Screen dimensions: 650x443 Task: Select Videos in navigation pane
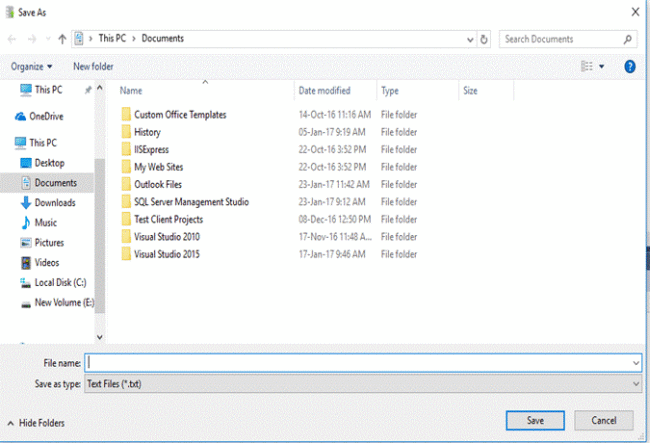click(40, 262)
